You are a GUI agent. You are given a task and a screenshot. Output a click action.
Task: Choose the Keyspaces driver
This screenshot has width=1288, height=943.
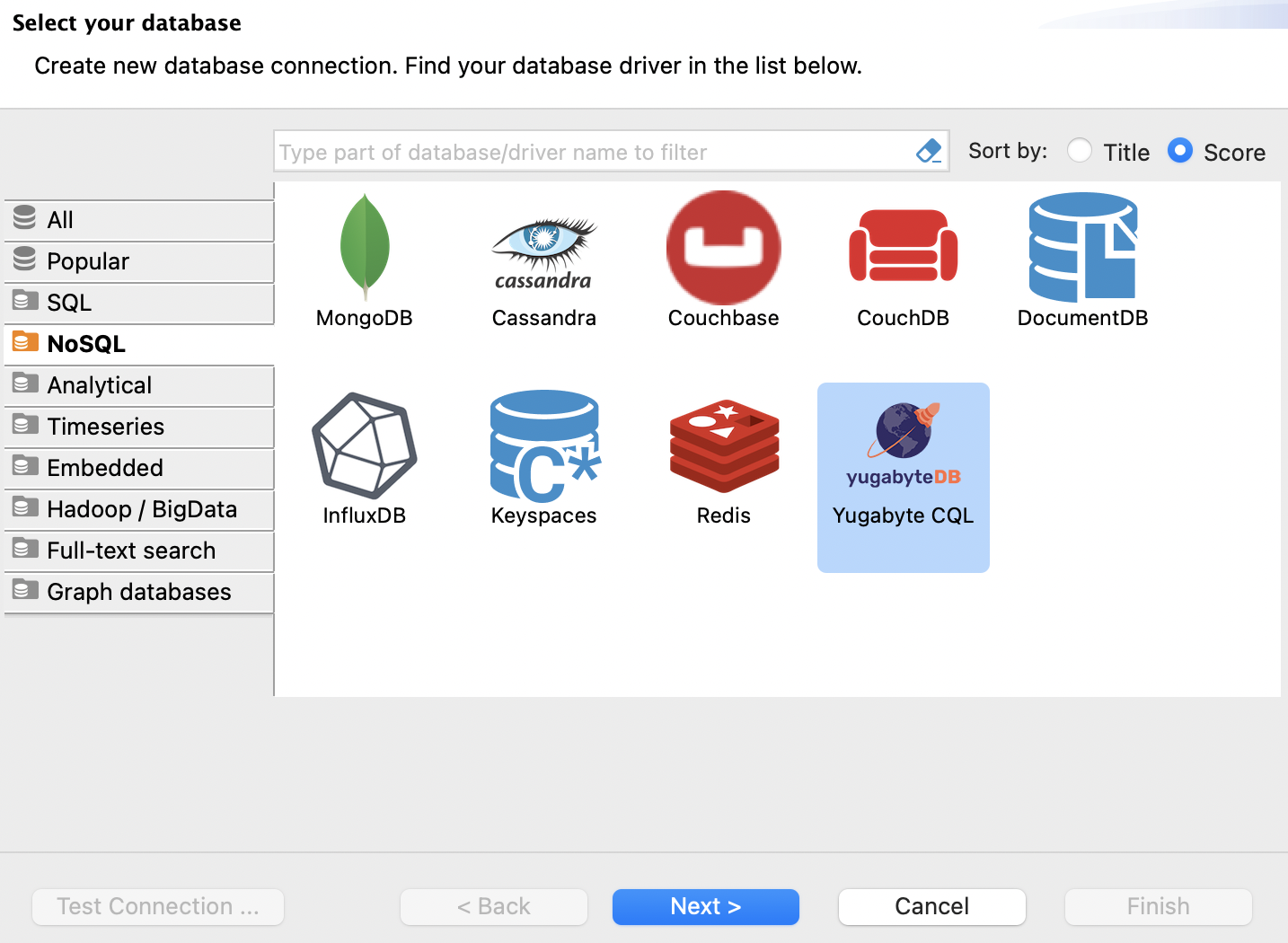[543, 458]
